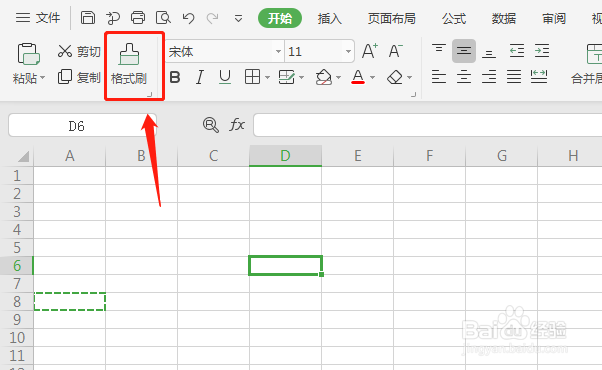Expand the font color dropdown arrow

(372, 78)
